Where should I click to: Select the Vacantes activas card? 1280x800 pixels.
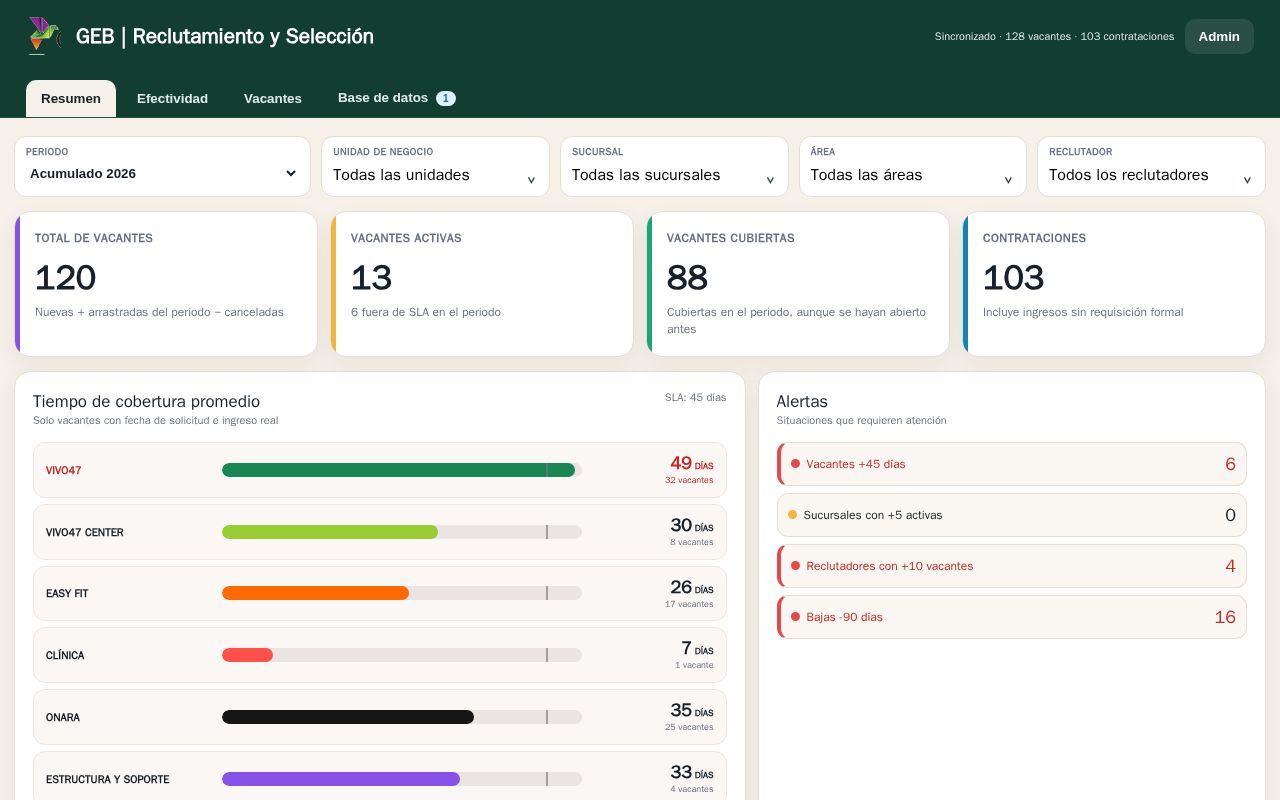(x=482, y=284)
